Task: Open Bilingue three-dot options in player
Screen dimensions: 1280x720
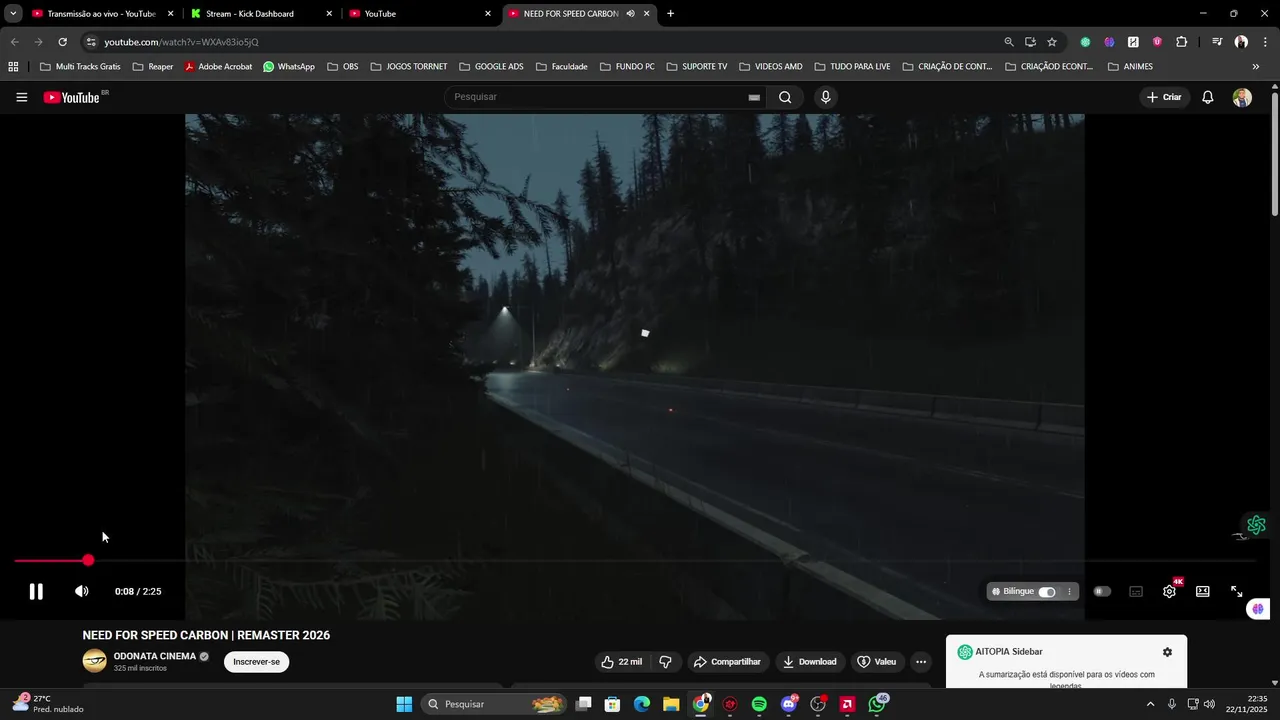Action: (x=1069, y=591)
